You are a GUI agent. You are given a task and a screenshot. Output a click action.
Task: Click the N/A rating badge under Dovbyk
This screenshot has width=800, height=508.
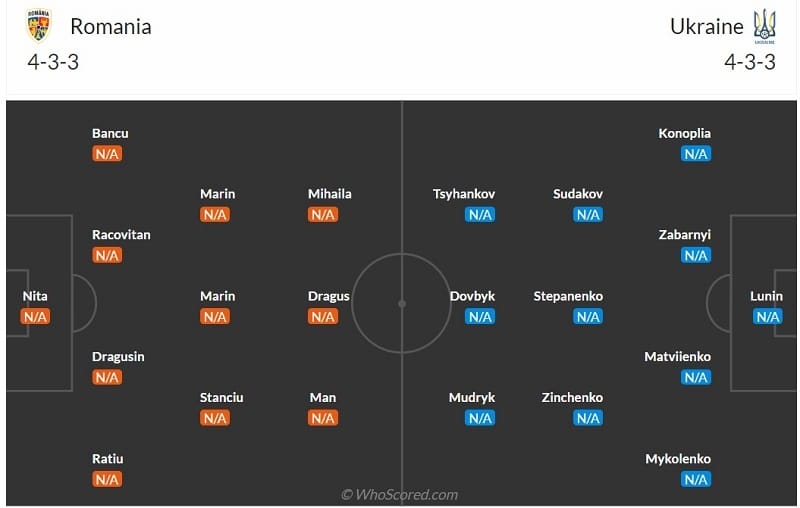pos(480,317)
